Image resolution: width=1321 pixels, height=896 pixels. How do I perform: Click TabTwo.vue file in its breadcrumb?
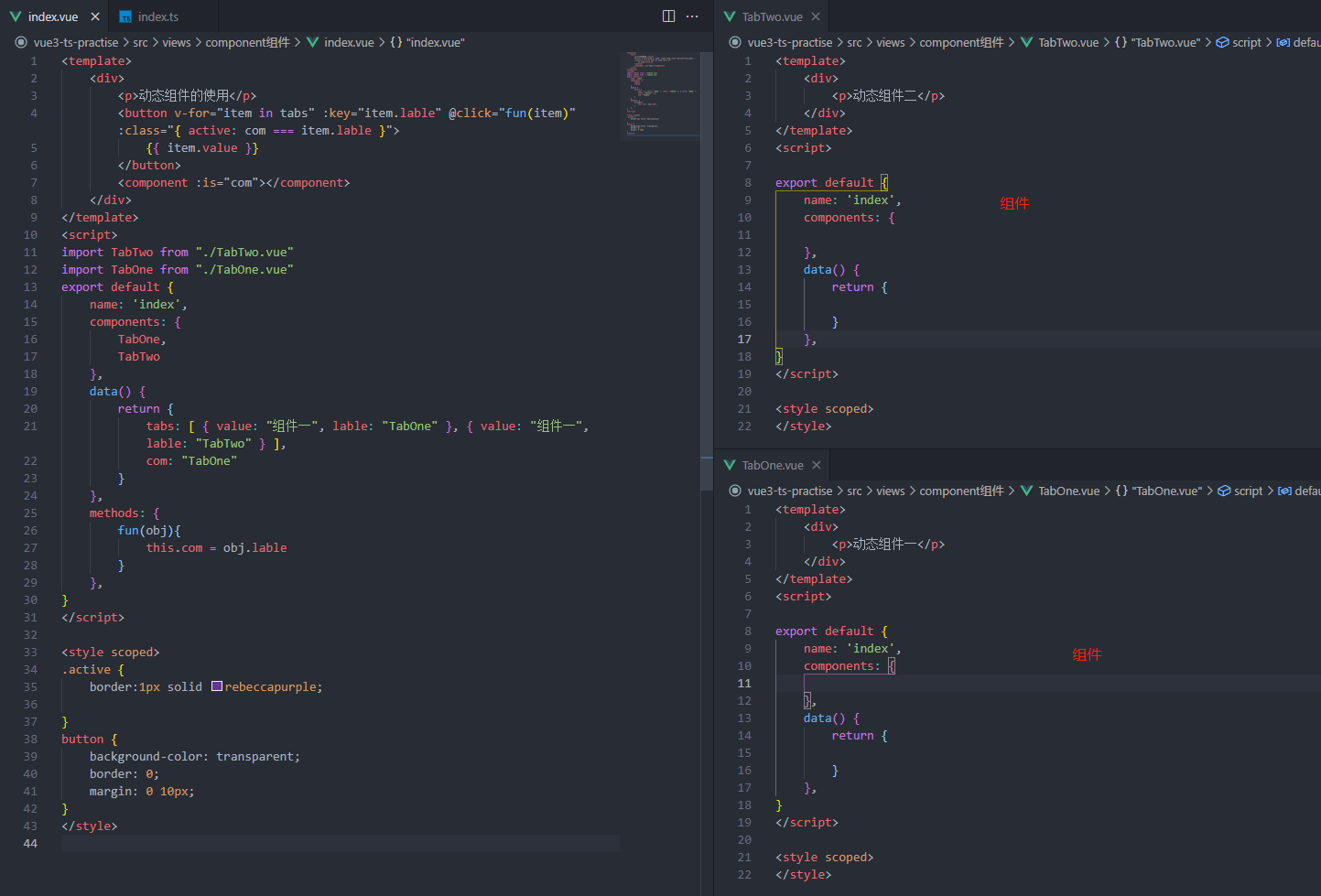click(x=1068, y=42)
